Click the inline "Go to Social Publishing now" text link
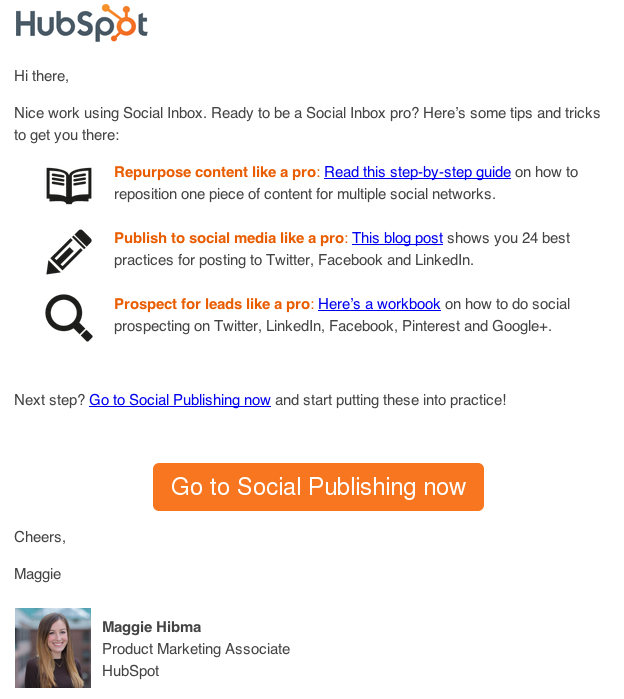624x699 pixels. (x=180, y=400)
